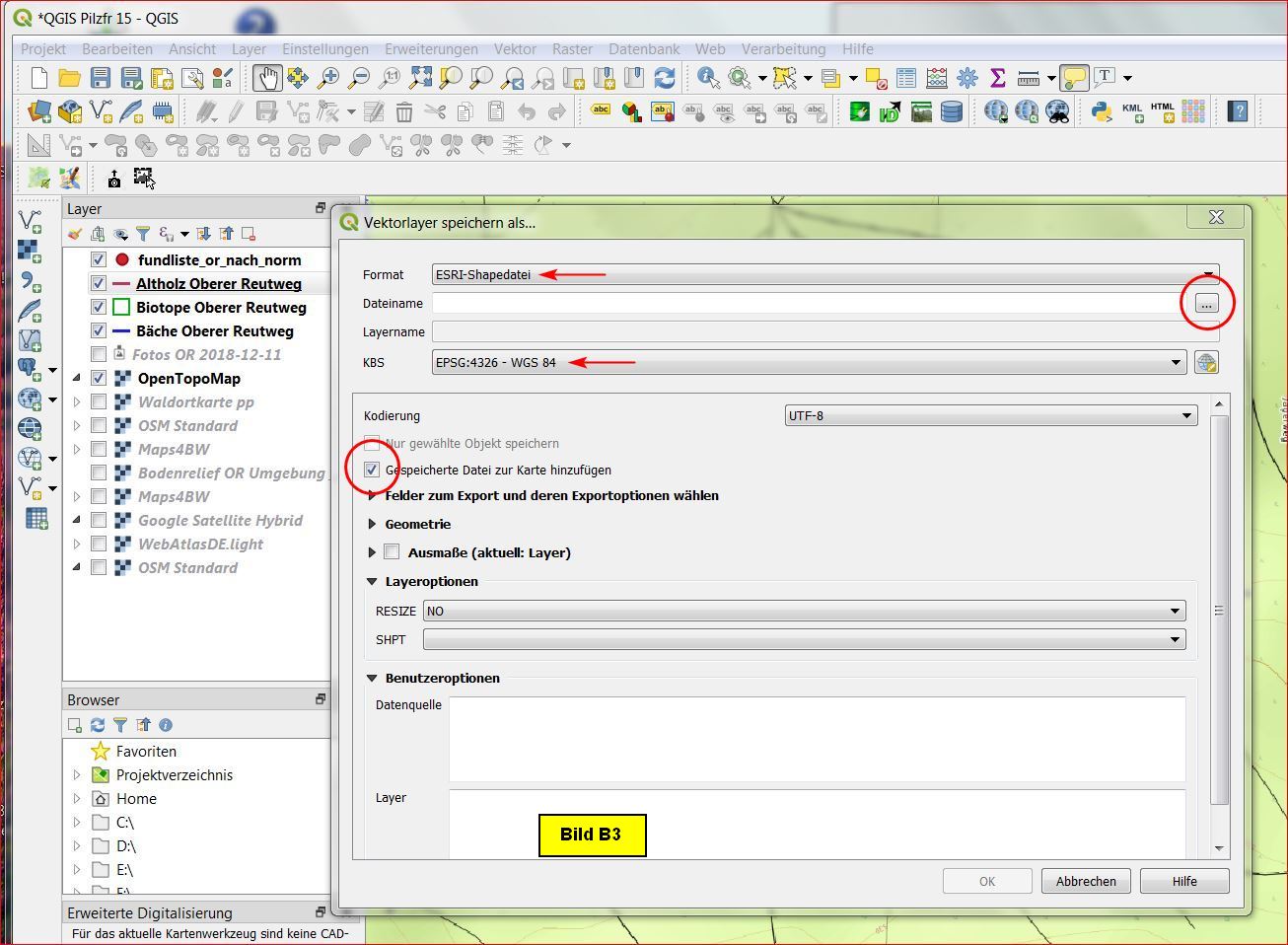
Task: Open the Vektor menu
Action: [515, 48]
